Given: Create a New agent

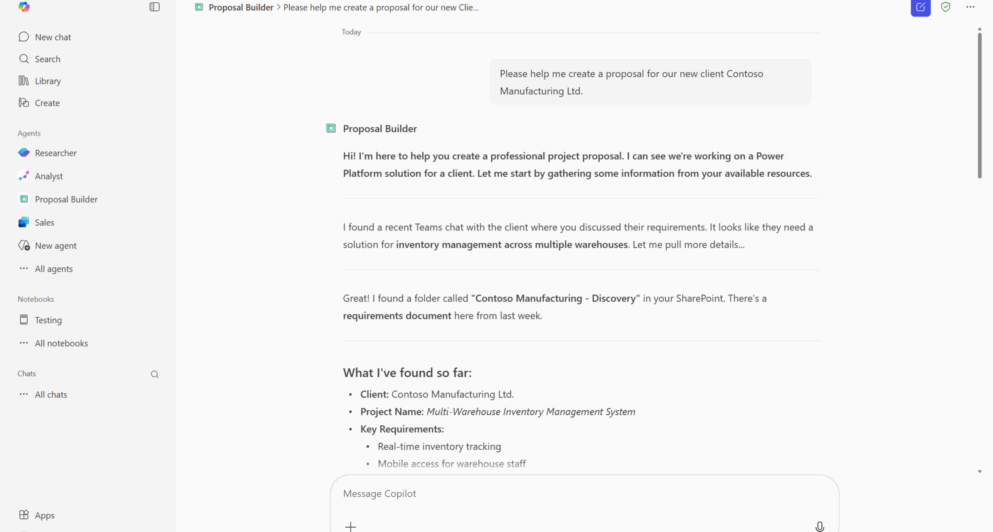Looking at the screenshot, I should pyautogui.click(x=47, y=246).
